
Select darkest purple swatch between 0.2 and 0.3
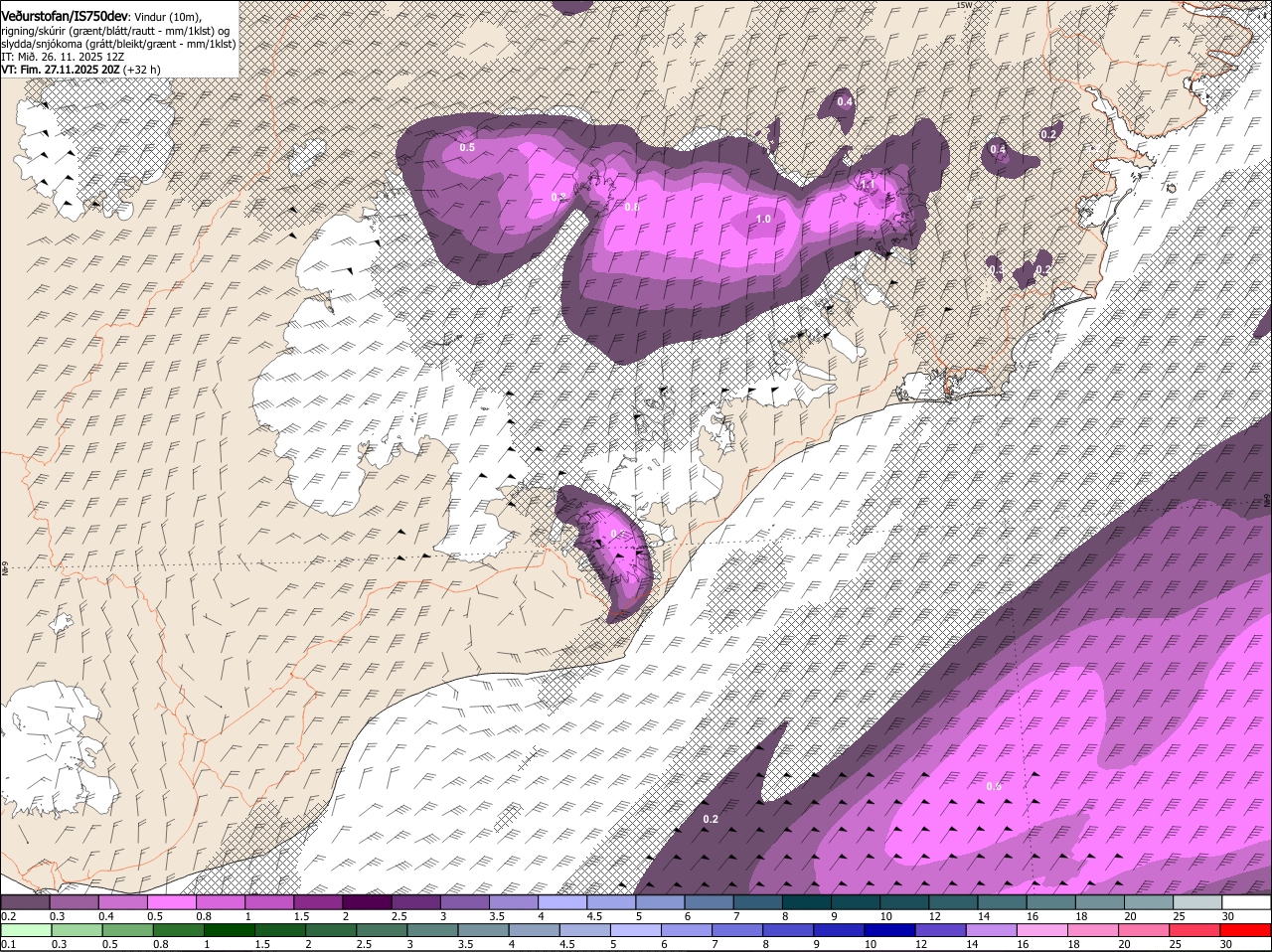coord(25,902)
